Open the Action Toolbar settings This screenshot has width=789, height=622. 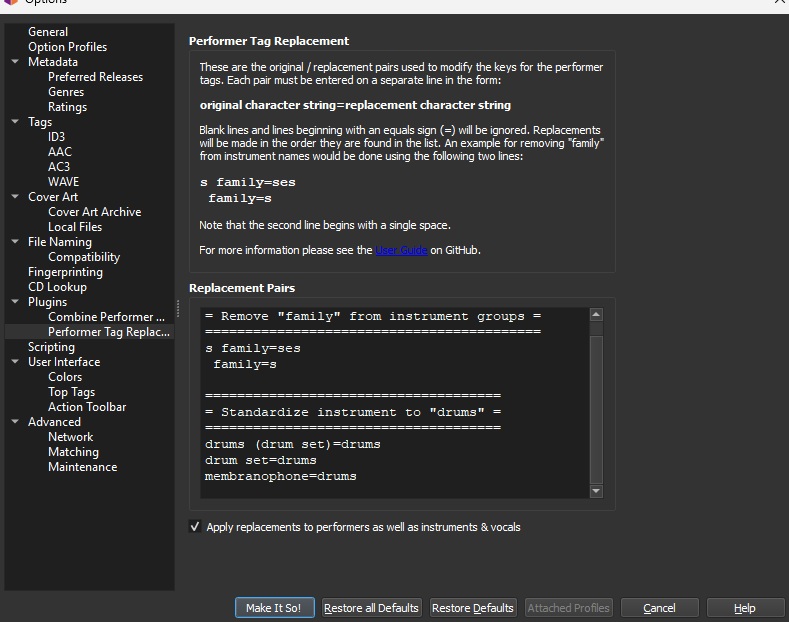[87, 407]
